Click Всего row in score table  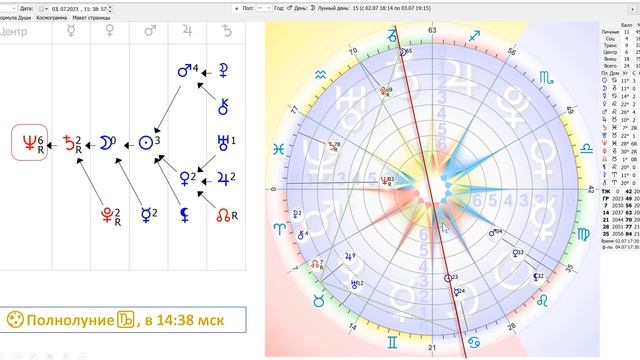coord(620,66)
